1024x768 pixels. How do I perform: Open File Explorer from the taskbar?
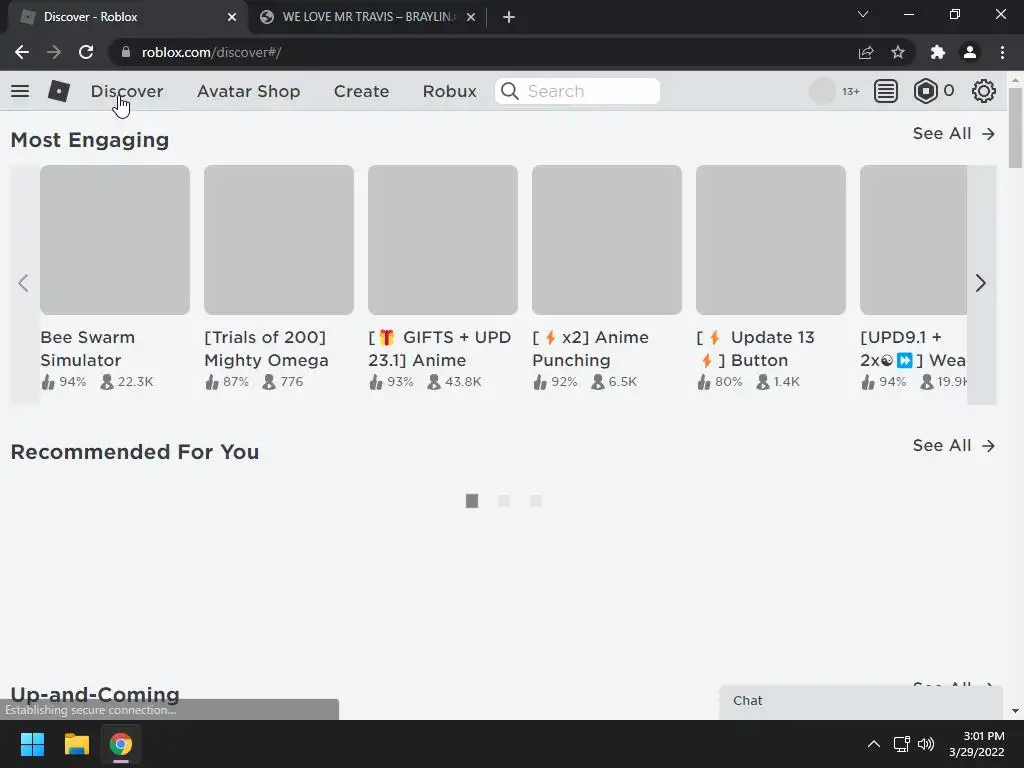point(76,744)
